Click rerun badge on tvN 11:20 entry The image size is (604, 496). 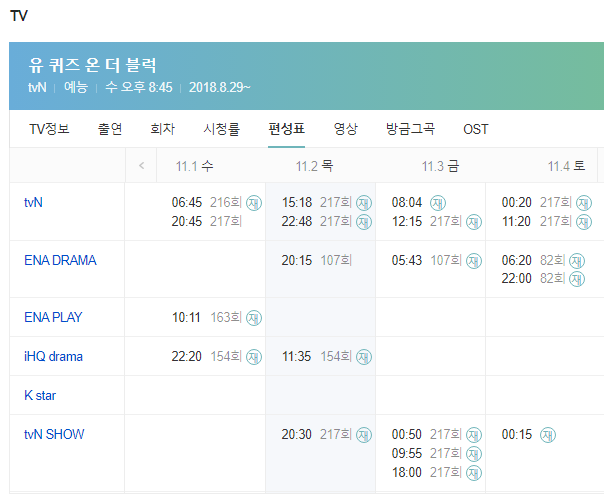(x=584, y=222)
